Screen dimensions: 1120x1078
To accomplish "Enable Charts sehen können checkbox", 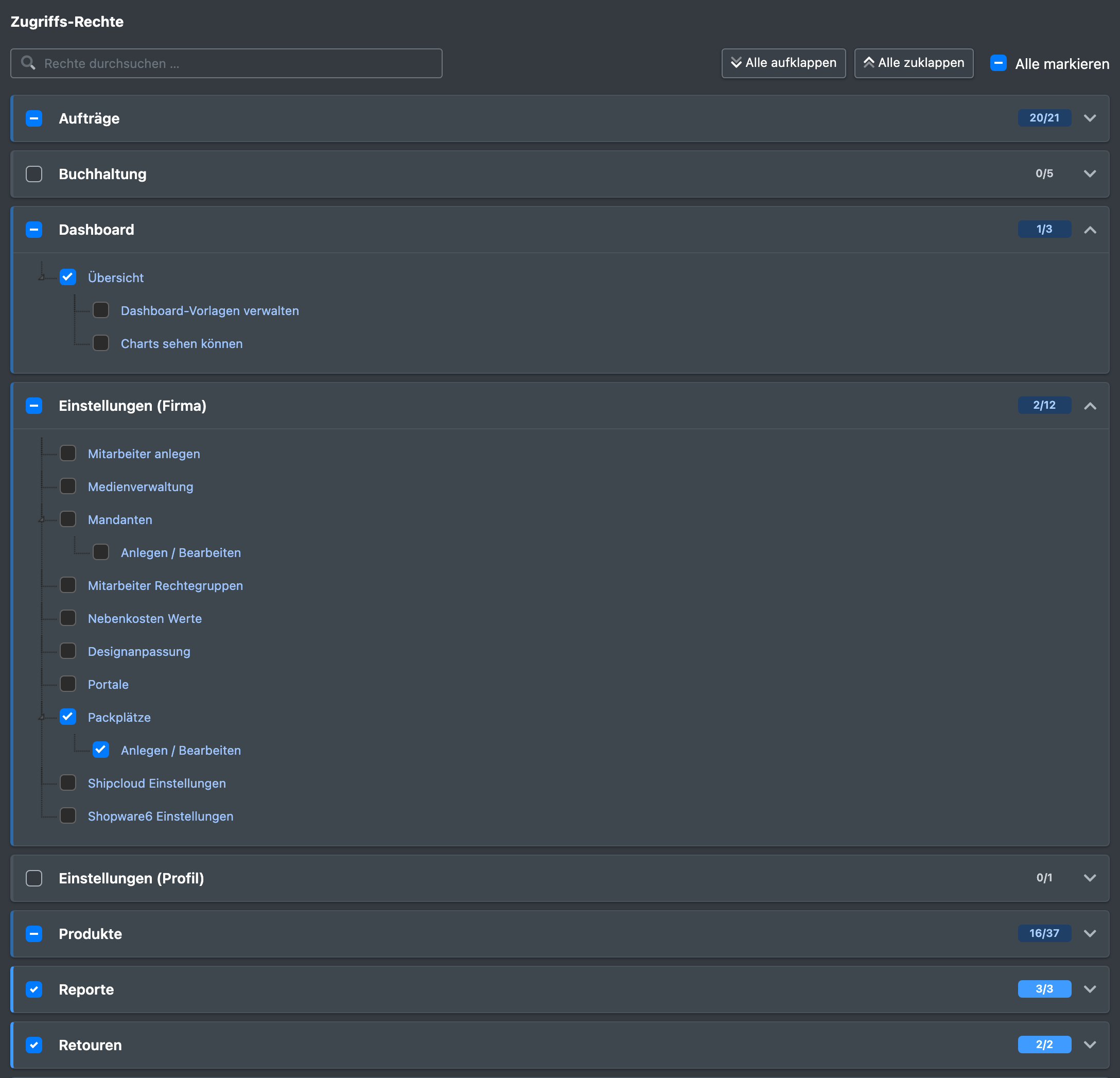I will click(101, 343).
